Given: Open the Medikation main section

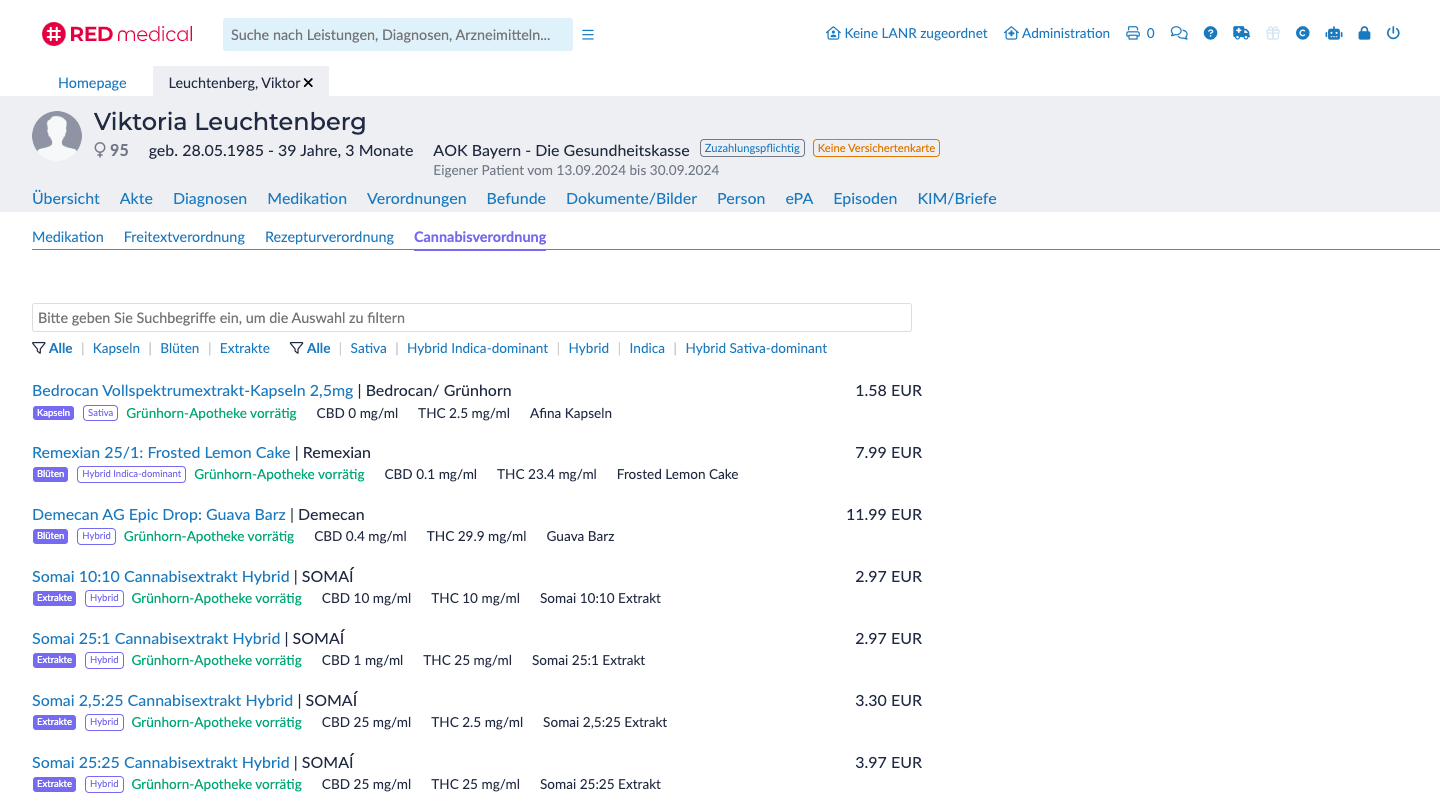Looking at the screenshot, I should (x=307, y=198).
